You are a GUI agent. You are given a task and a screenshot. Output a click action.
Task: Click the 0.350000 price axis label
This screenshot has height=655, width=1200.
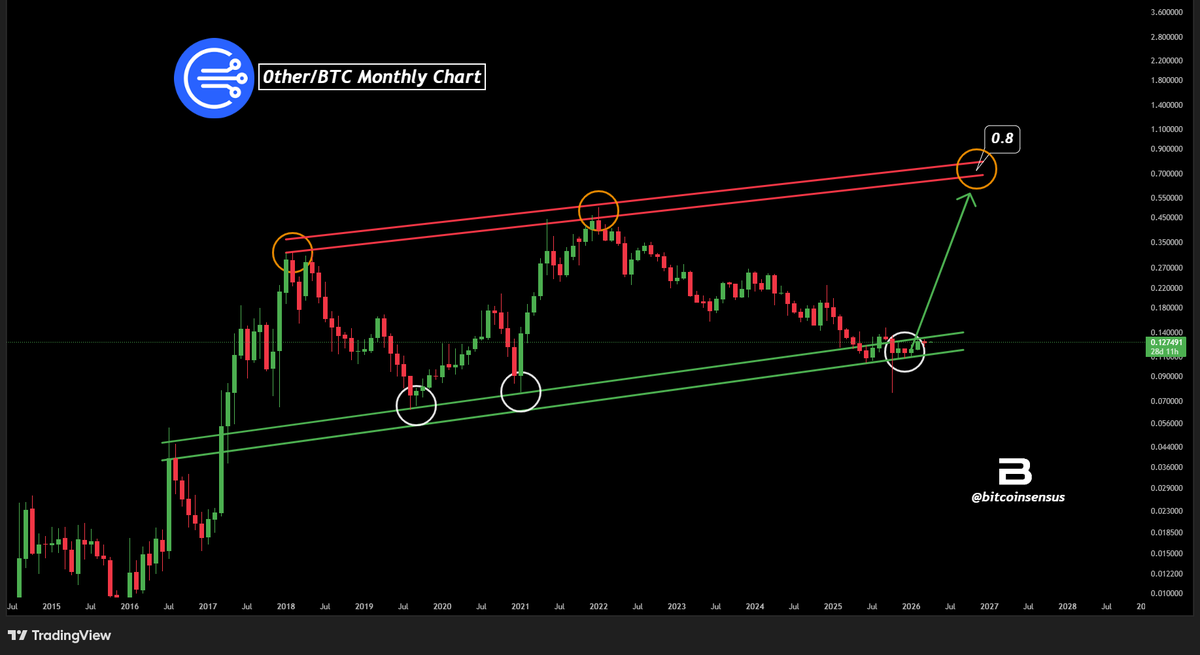point(1169,243)
